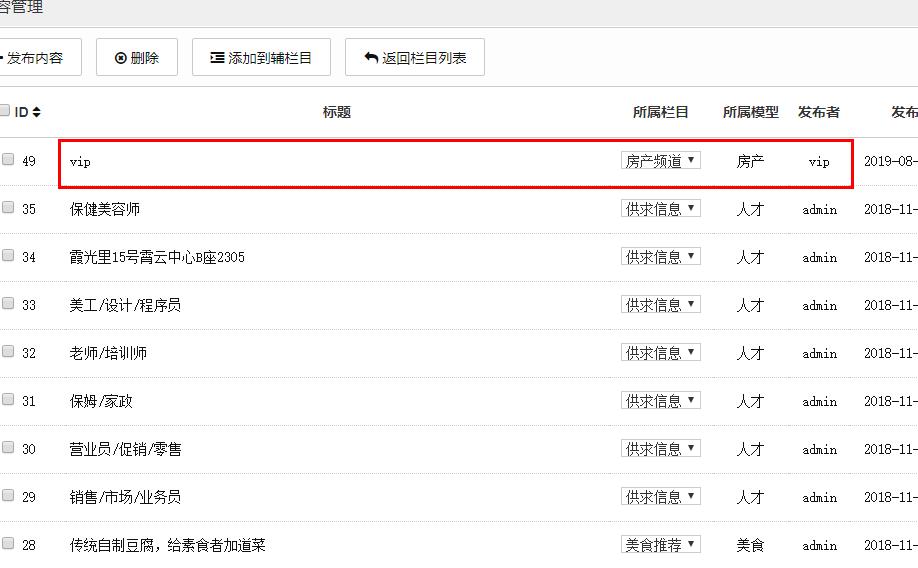Select the checkbox for row ID 35
This screenshot has height=568, width=918.
[8, 208]
